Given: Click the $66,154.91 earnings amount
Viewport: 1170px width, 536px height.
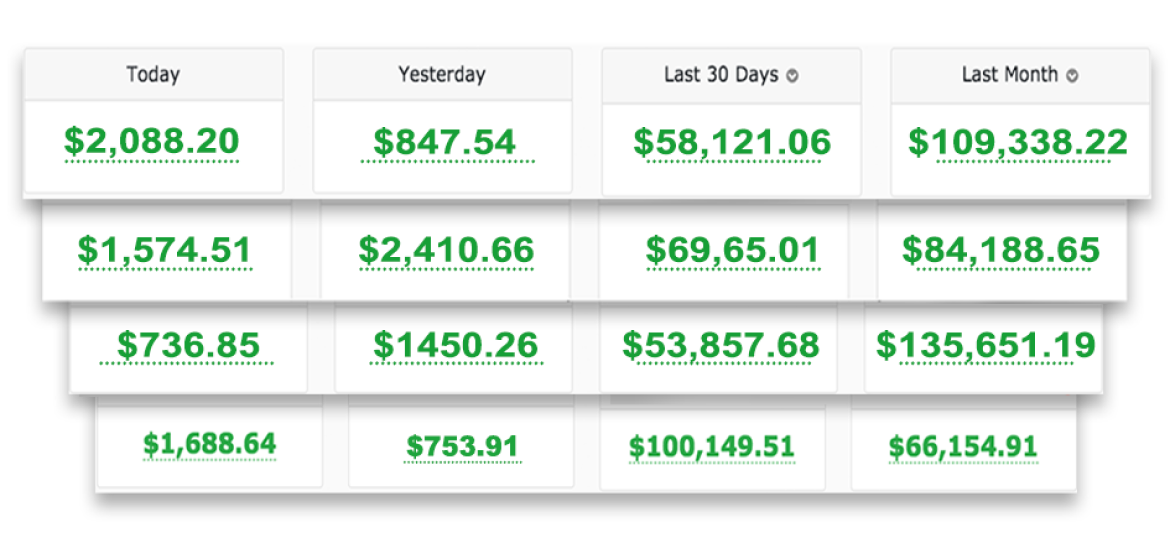Looking at the screenshot, I should (963, 447).
